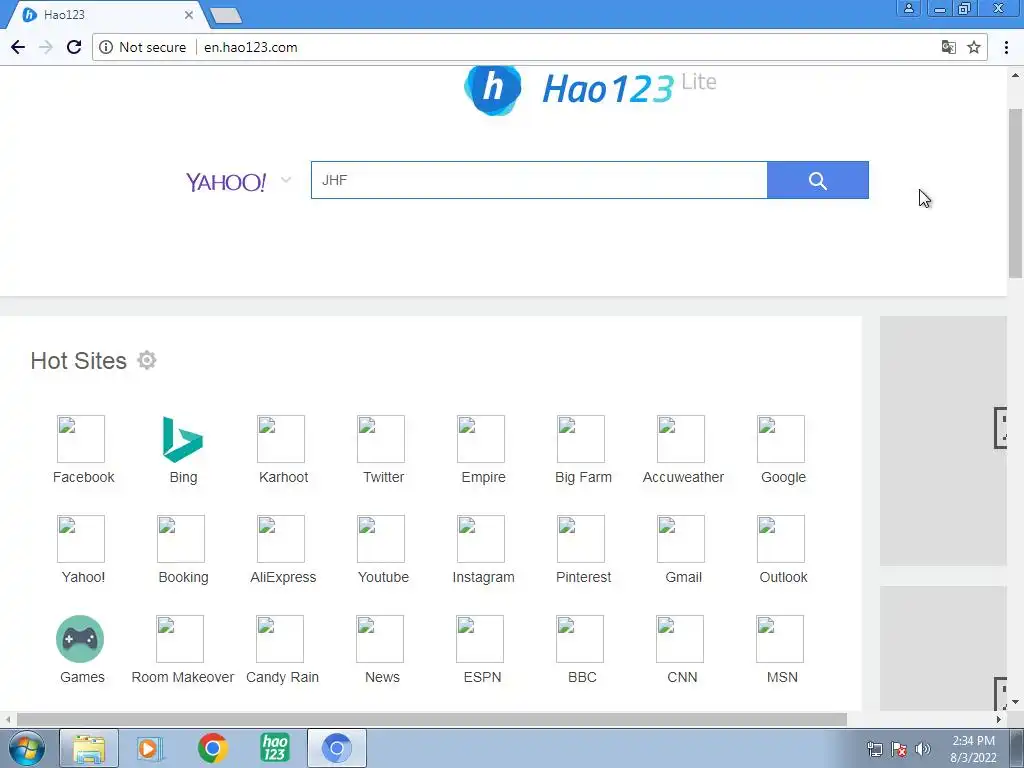Open the Candy Rain icon
This screenshot has height=768, width=1024.
tap(280, 639)
